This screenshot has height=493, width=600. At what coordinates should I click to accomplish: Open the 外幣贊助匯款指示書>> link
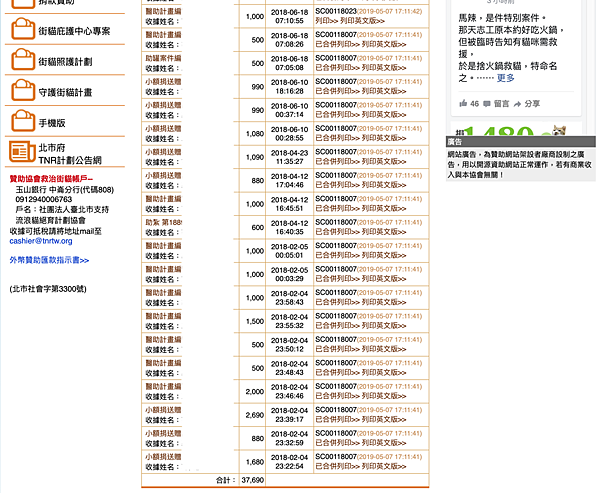[49, 260]
